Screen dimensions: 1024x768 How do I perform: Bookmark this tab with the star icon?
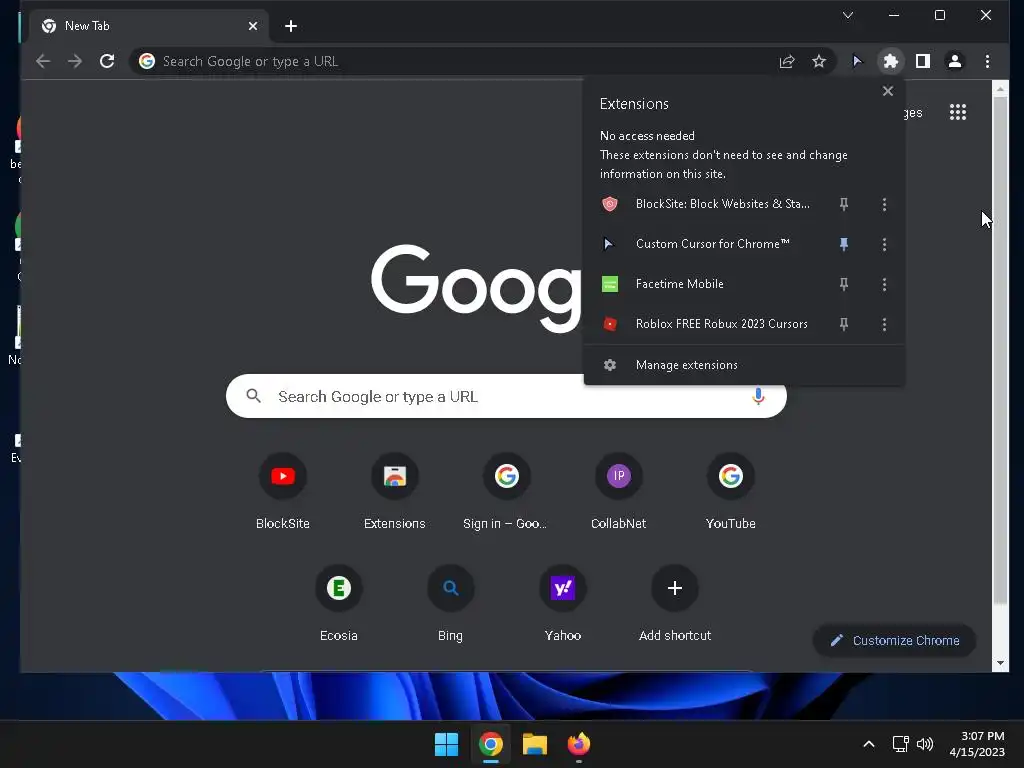pos(819,61)
